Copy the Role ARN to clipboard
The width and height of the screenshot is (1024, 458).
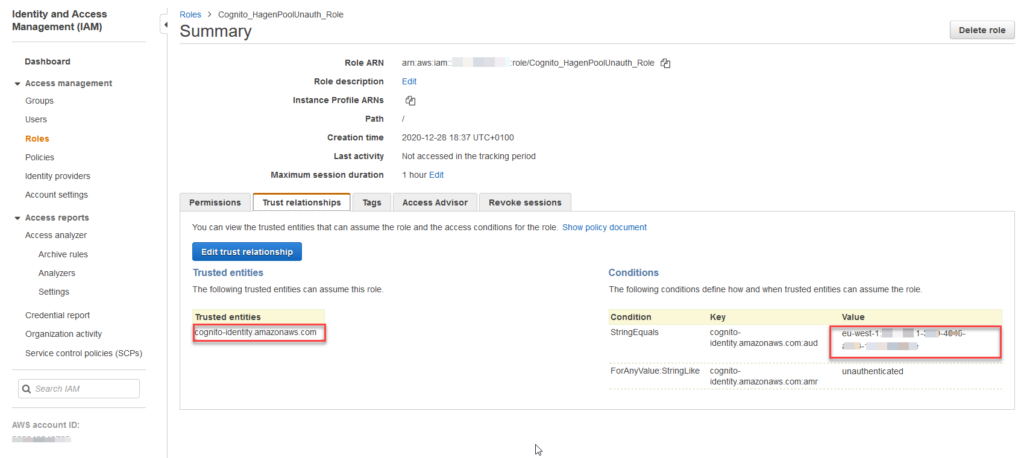click(665, 63)
